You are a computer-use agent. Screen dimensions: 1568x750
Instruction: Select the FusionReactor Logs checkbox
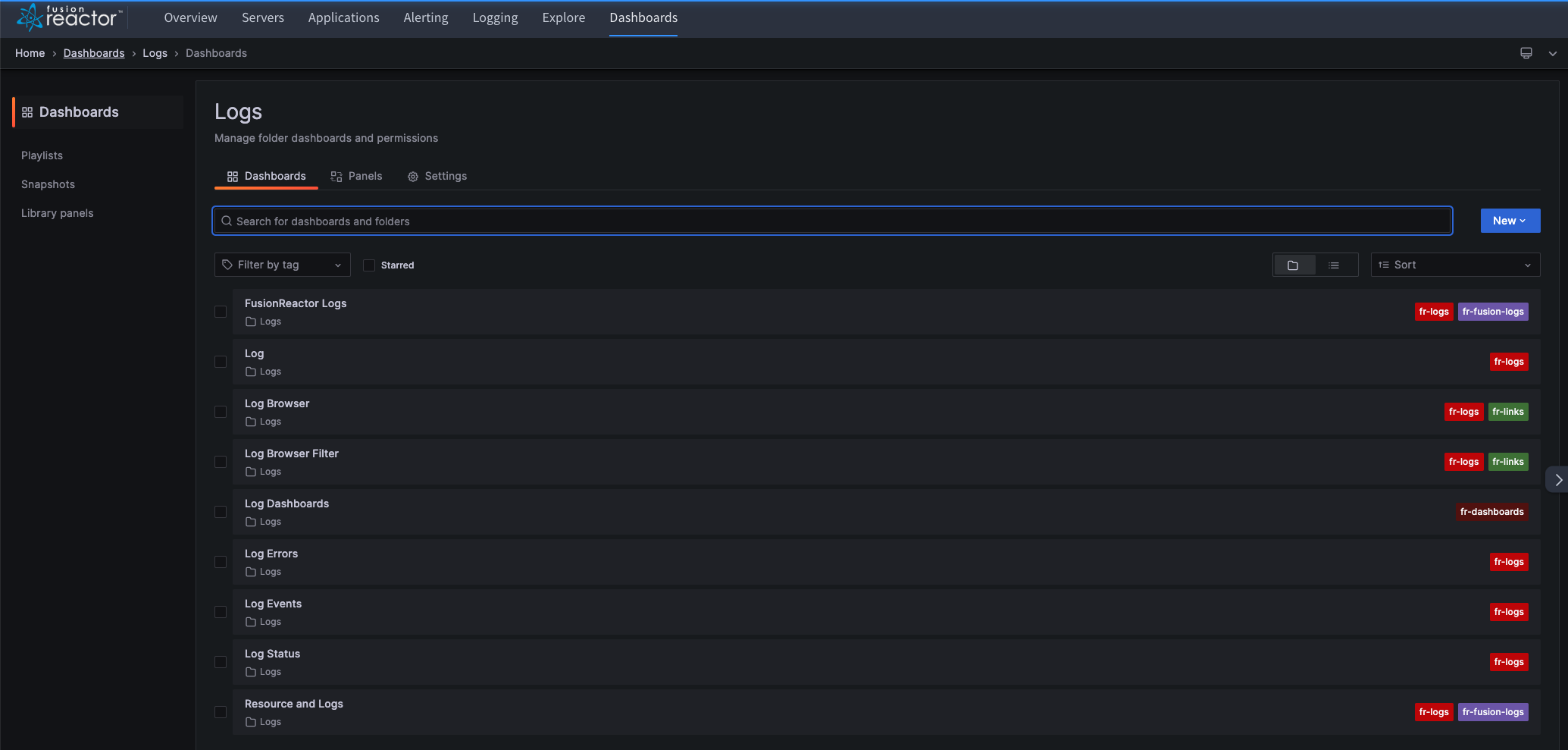[x=221, y=312]
